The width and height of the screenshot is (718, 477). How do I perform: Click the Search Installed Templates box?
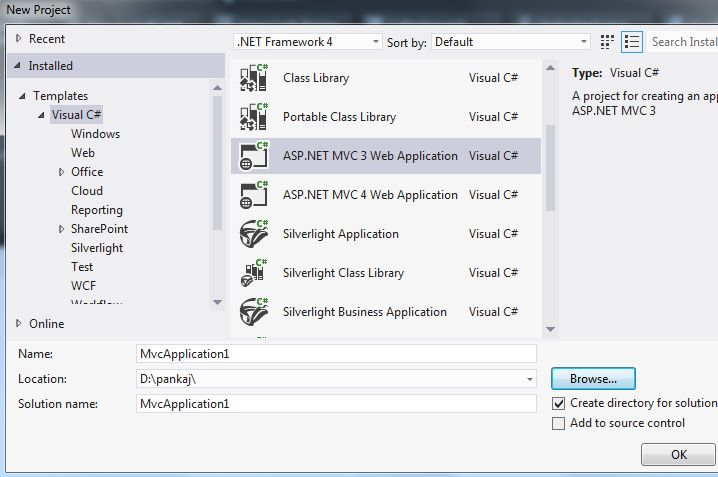[684, 42]
